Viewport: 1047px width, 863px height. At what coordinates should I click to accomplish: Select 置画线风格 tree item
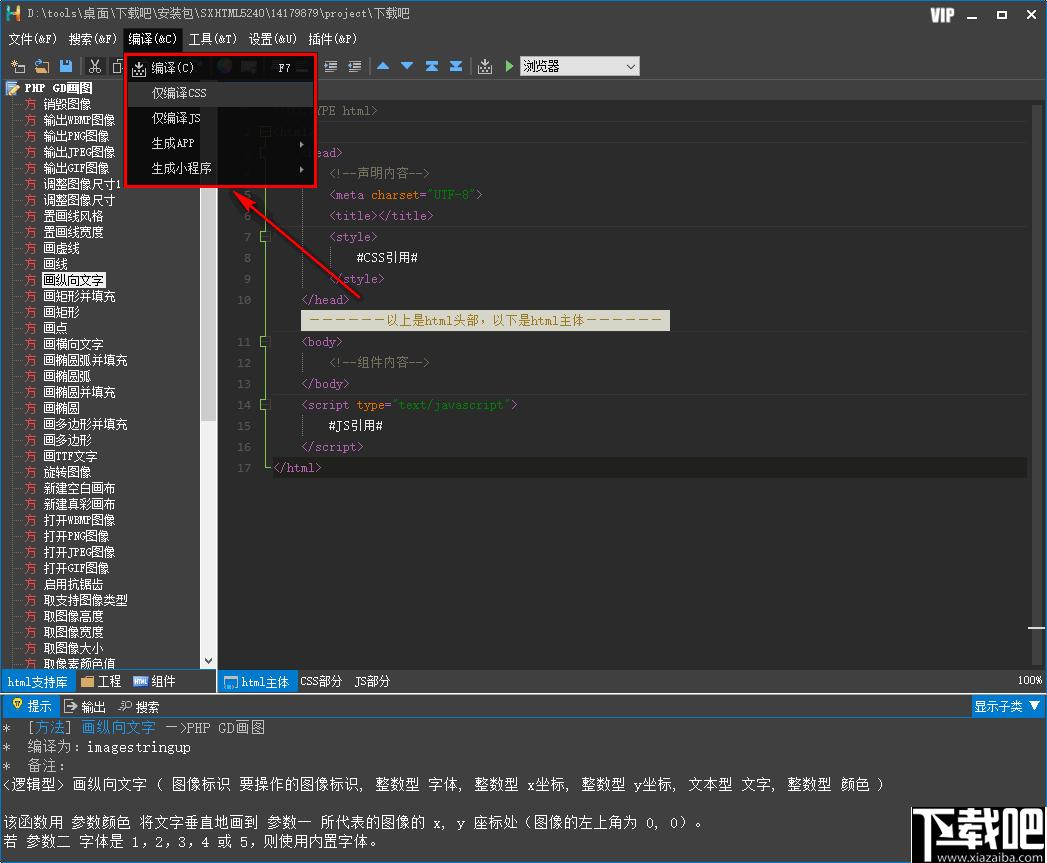point(73,216)
